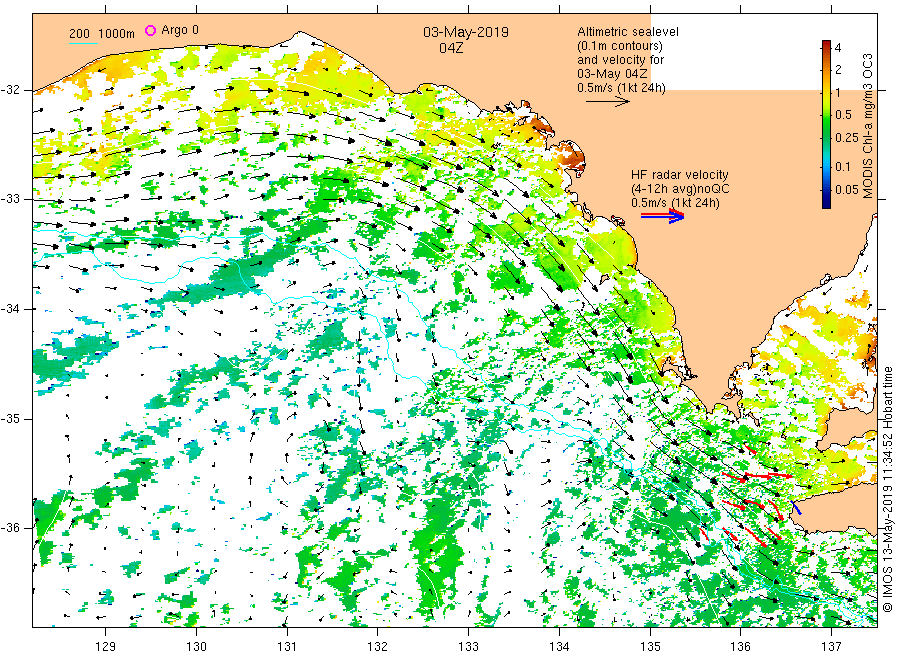Click the colorbar value 4
The image size is (900, 660).
838,48
